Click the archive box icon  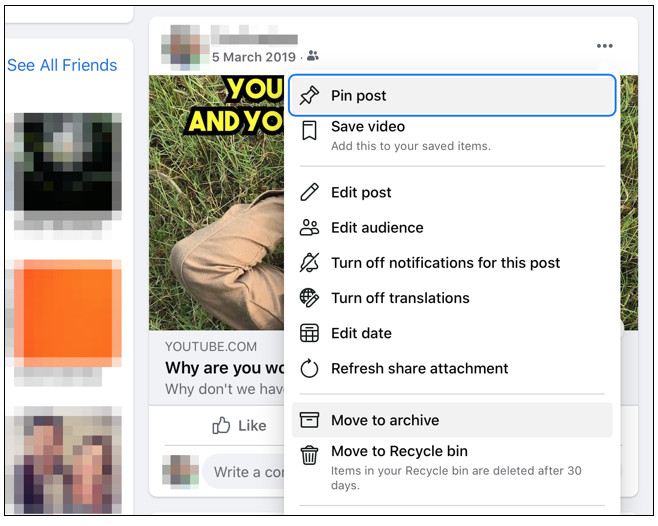pyautogui.click(x=310, y=420)
